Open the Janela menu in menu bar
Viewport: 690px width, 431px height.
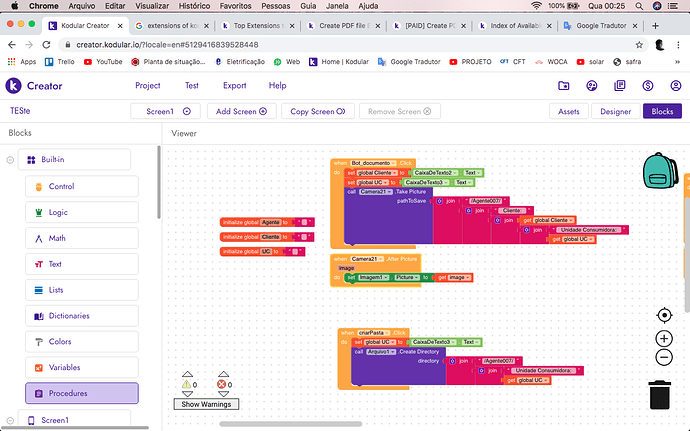(337, 6)
